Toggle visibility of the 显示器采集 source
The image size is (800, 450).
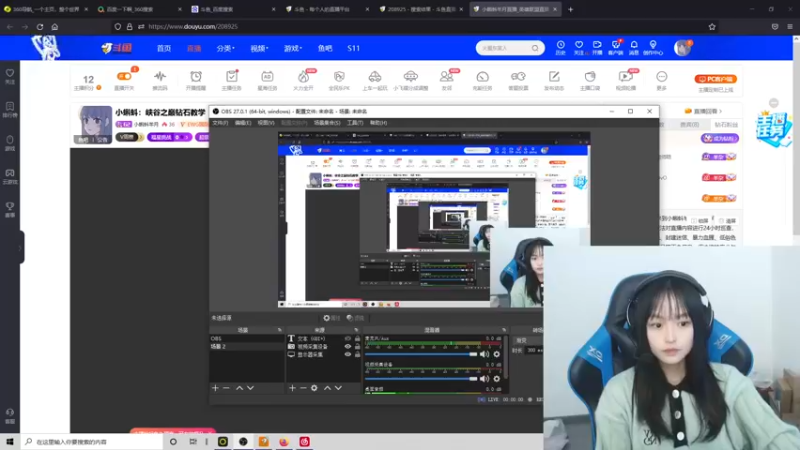(348, 354)
